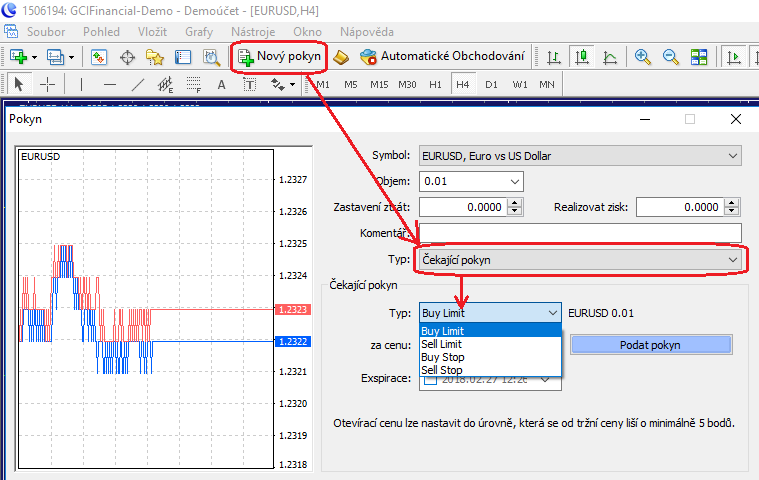The height and width of the screenshot is (480, 759).
Task: Open the Pohled menu
Action: coord(101,32)
